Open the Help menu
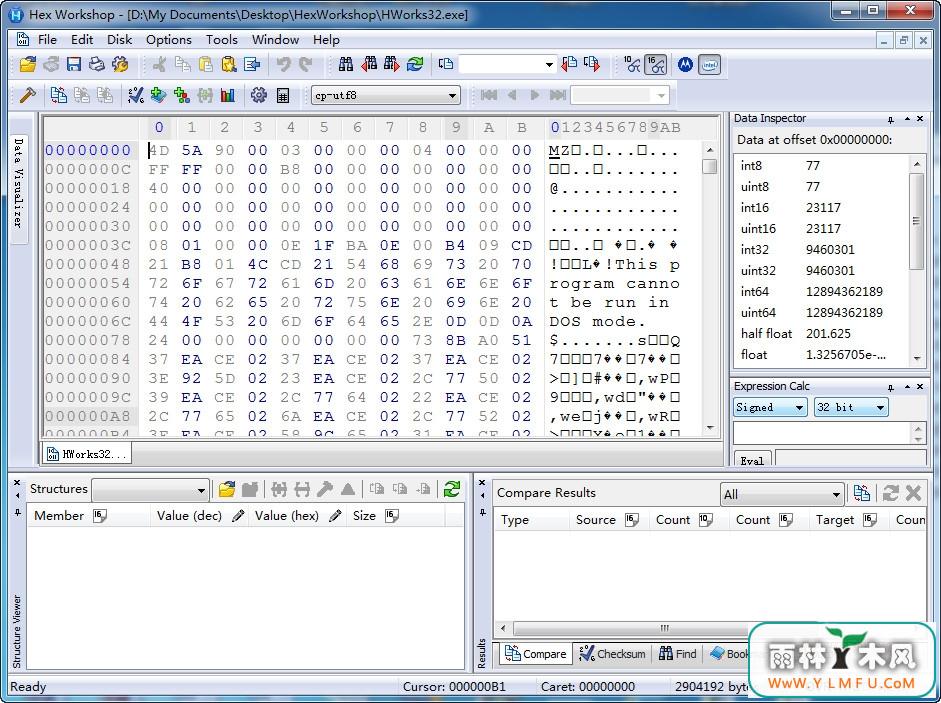 (326, 40)
